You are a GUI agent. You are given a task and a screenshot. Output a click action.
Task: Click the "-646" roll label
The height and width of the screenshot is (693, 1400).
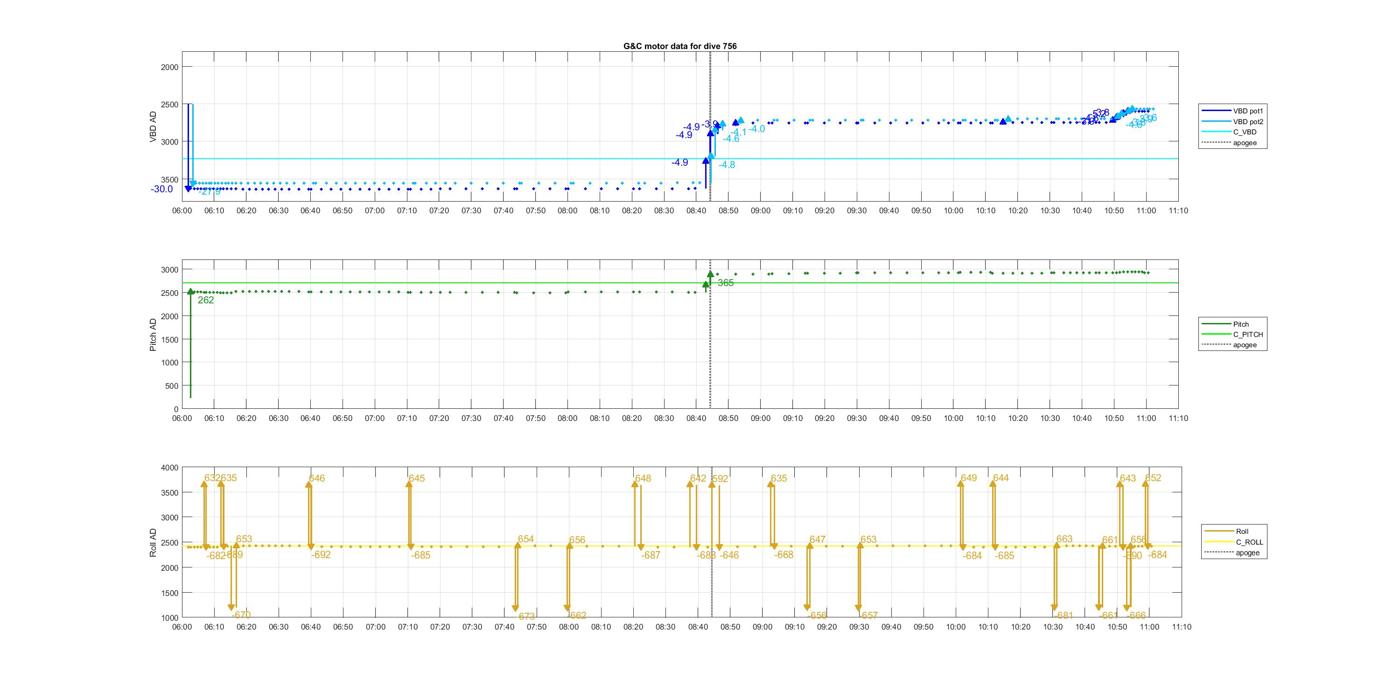pos(729,555)
